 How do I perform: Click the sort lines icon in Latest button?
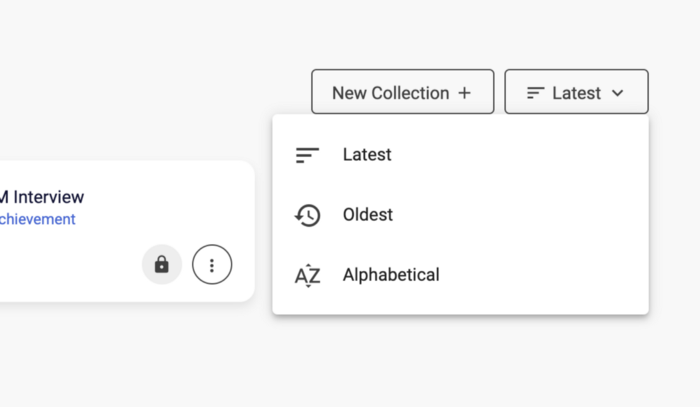535,93
